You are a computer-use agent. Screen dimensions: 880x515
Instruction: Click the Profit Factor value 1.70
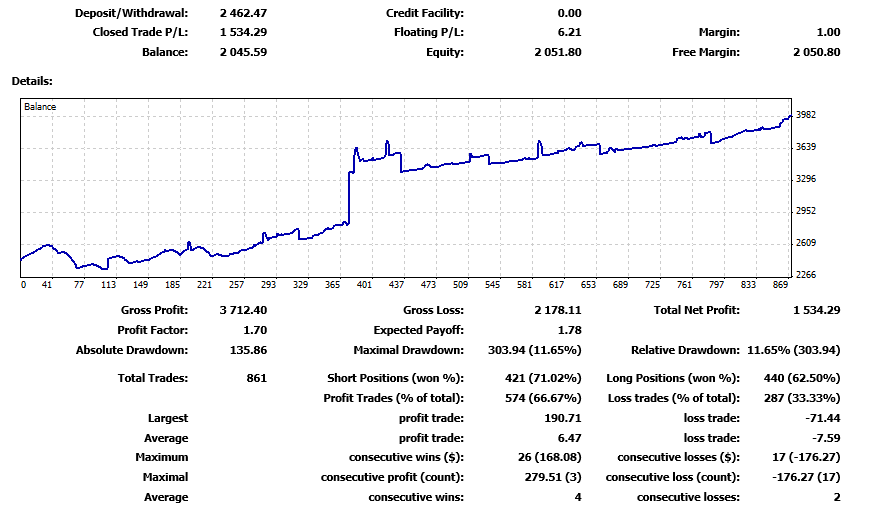tap(255, 330)
